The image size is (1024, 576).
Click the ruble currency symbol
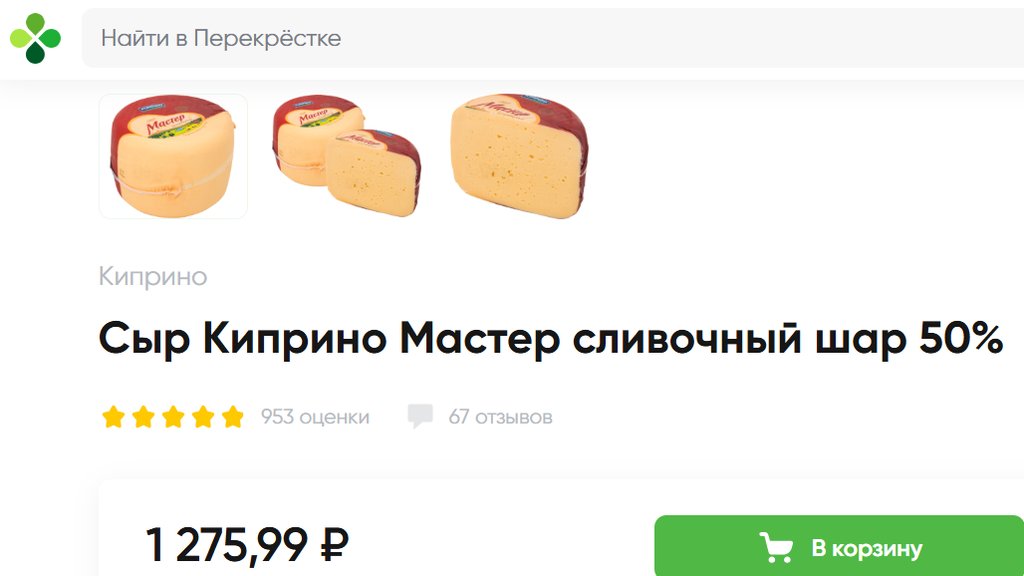coord(334,544)
